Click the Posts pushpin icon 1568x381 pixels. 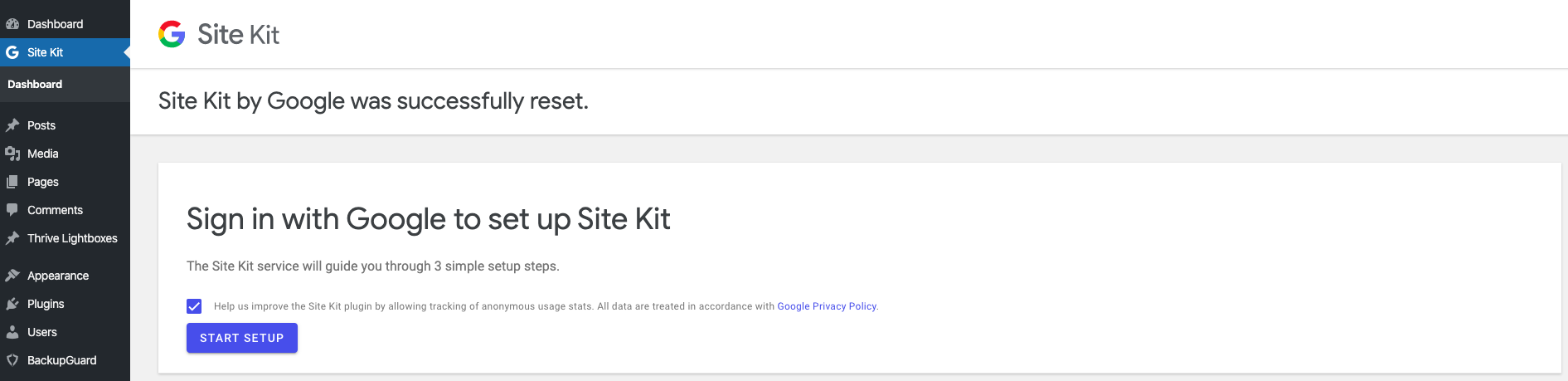pyautogui.click(x=12, y=125)
